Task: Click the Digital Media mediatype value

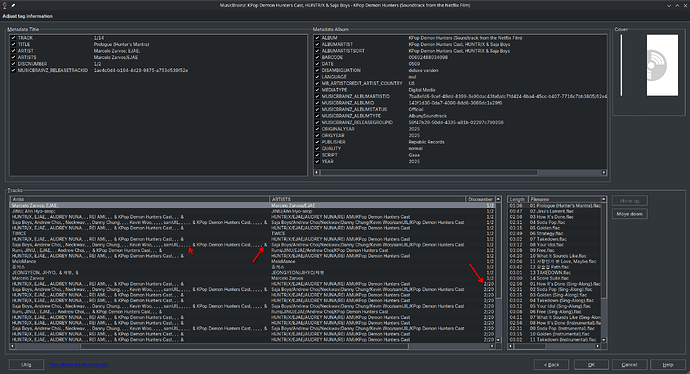Action: [422, 90]
